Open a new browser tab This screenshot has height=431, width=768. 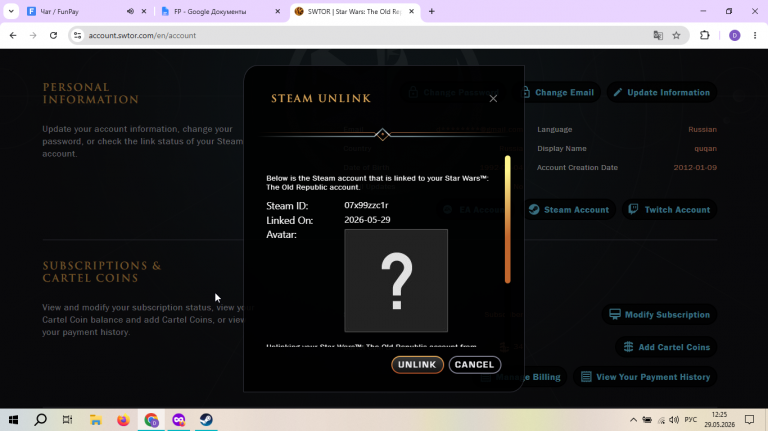432,11
